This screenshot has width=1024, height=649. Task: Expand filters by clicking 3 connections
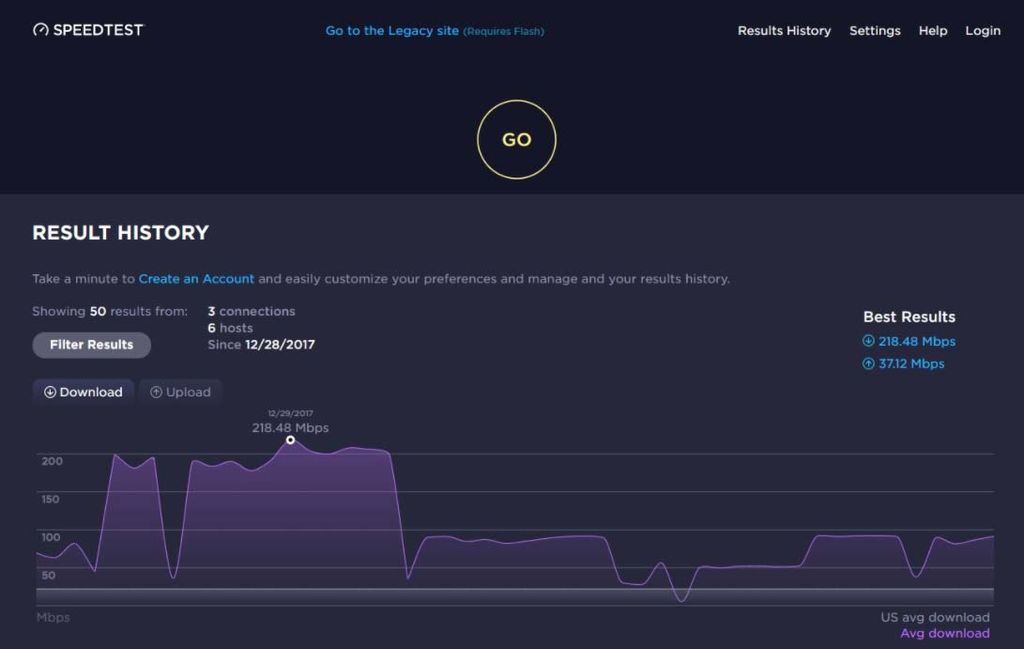click(251, 311)
